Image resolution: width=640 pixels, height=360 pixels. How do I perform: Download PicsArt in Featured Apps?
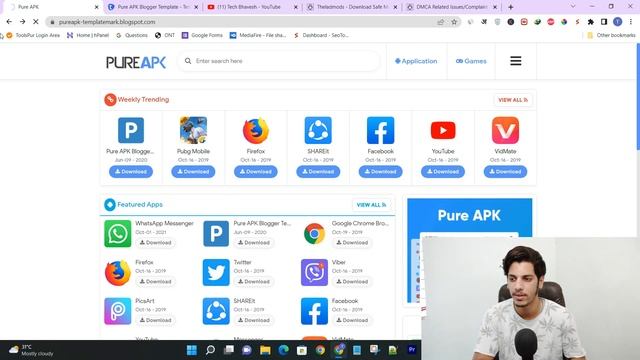(156, 320)
